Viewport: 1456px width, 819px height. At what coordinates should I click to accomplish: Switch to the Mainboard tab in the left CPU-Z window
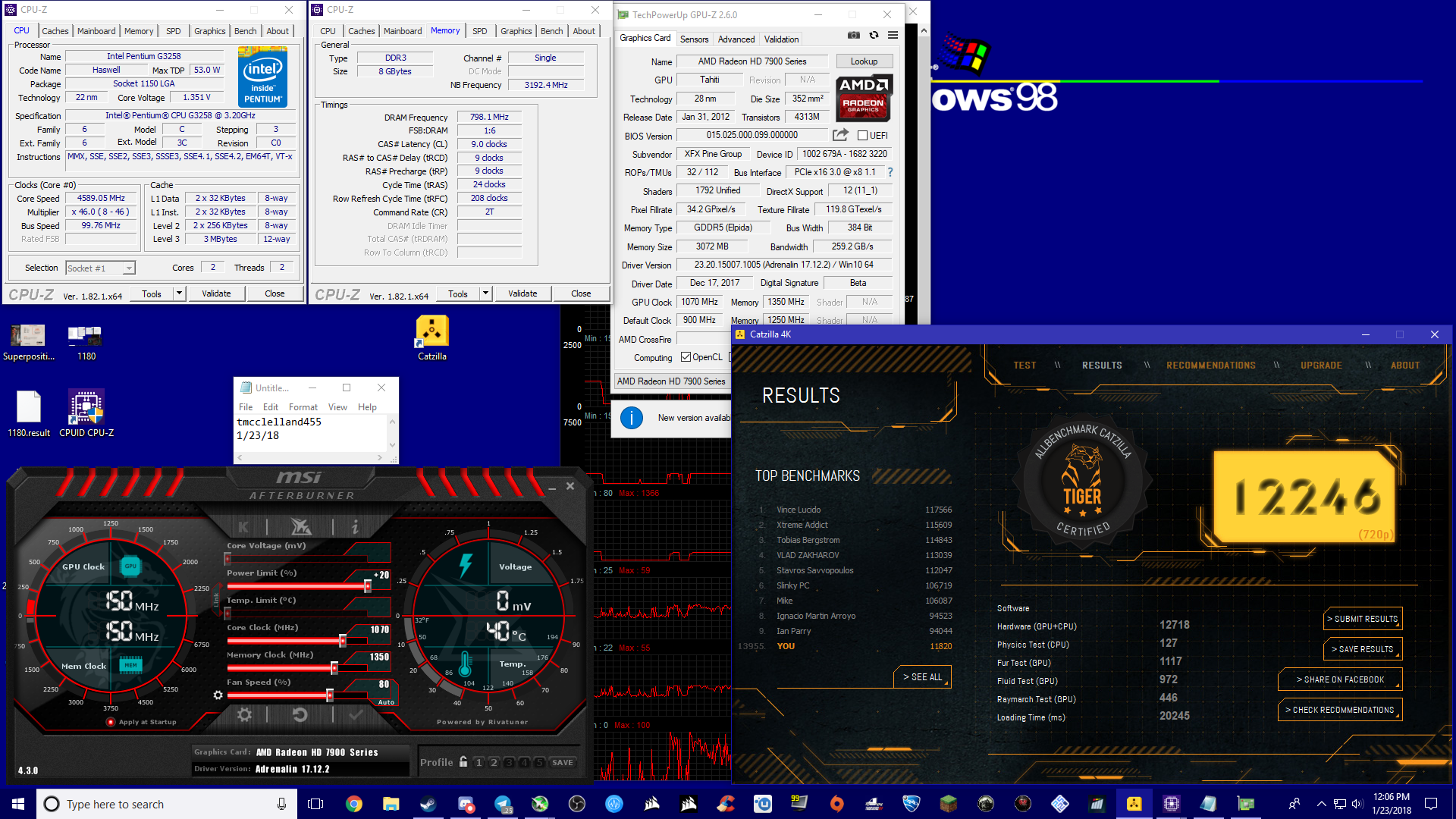point(96,31)
